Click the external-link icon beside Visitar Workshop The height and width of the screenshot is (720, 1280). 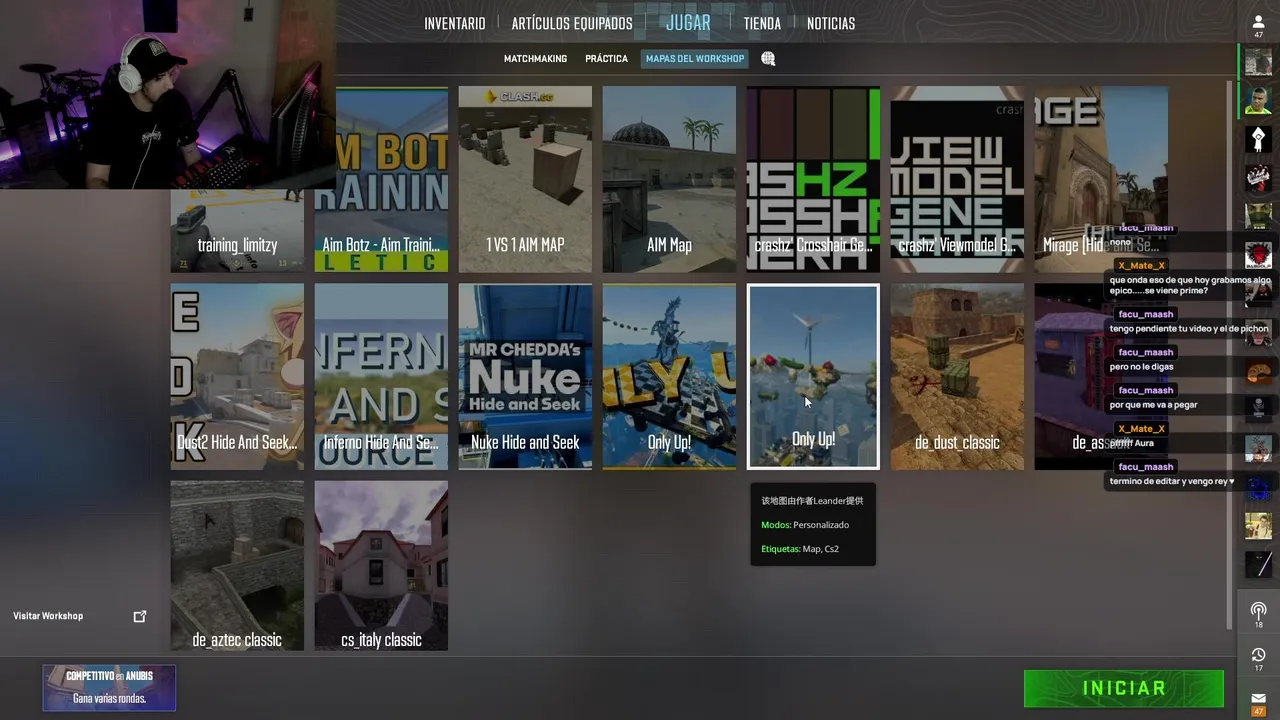(140, 616)
